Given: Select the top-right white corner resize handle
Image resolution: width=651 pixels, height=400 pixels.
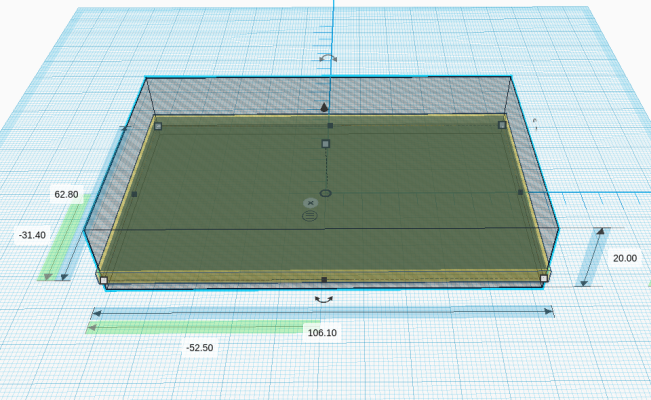Looking at the screenshot, I should coord(502,125).
